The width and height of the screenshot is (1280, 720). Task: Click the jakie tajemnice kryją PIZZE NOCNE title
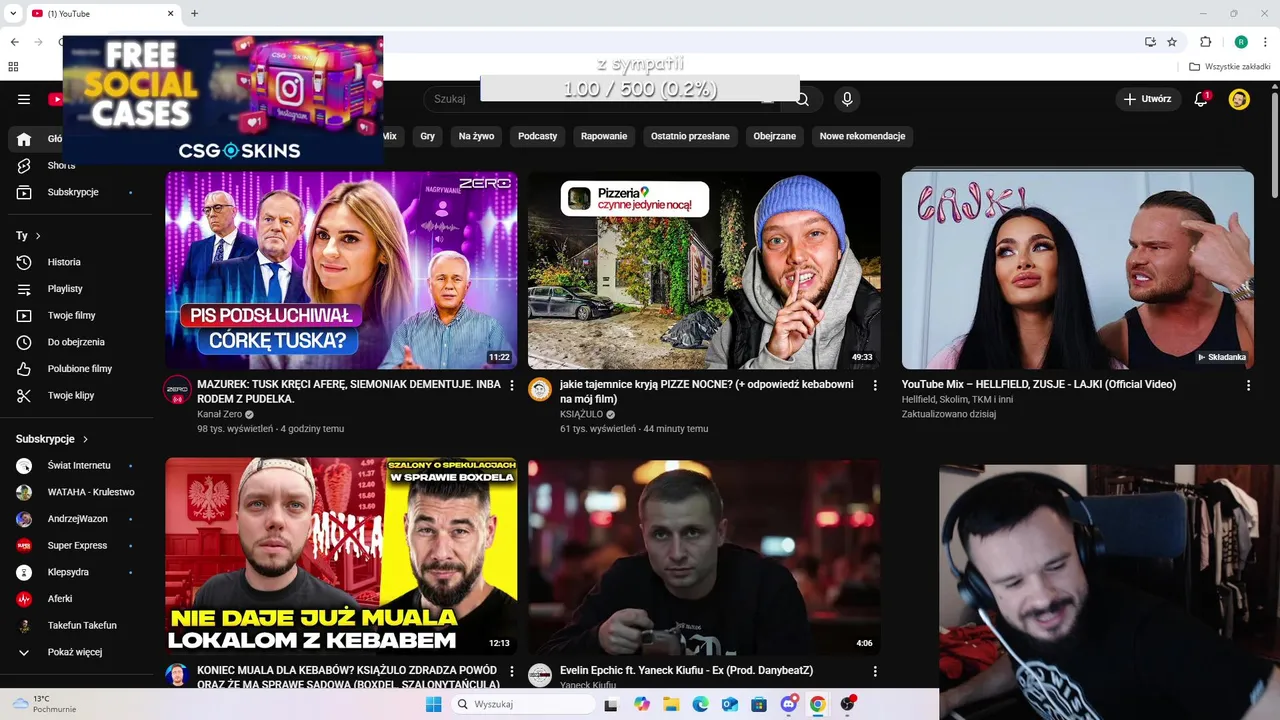point(707,391)
